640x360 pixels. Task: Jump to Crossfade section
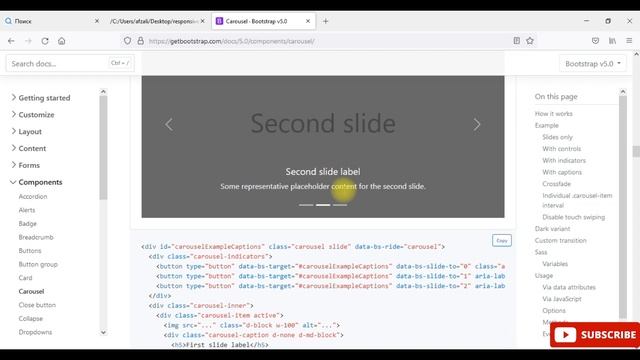click(556, 184)
